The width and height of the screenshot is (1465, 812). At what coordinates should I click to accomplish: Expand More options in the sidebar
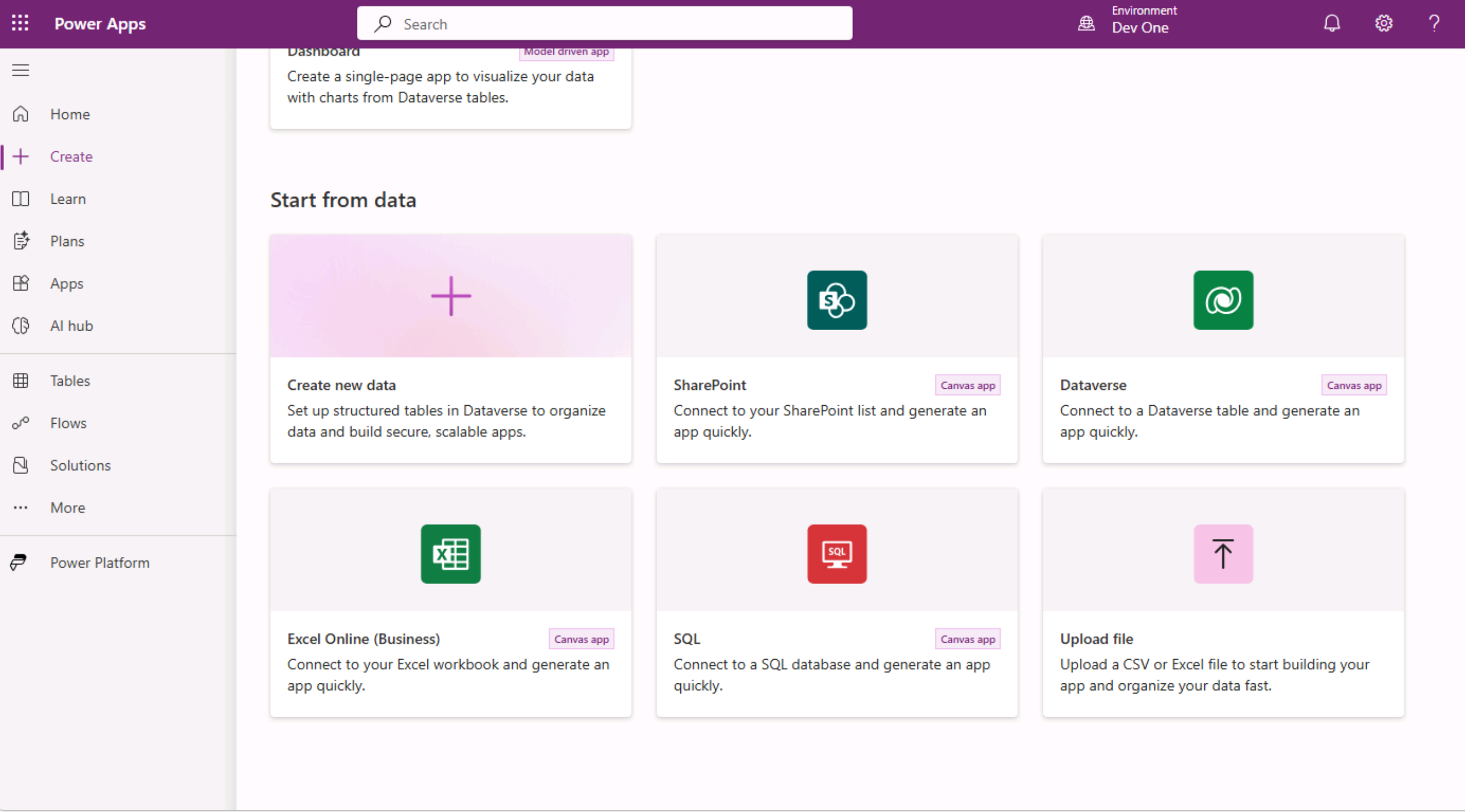coord(67,507)
